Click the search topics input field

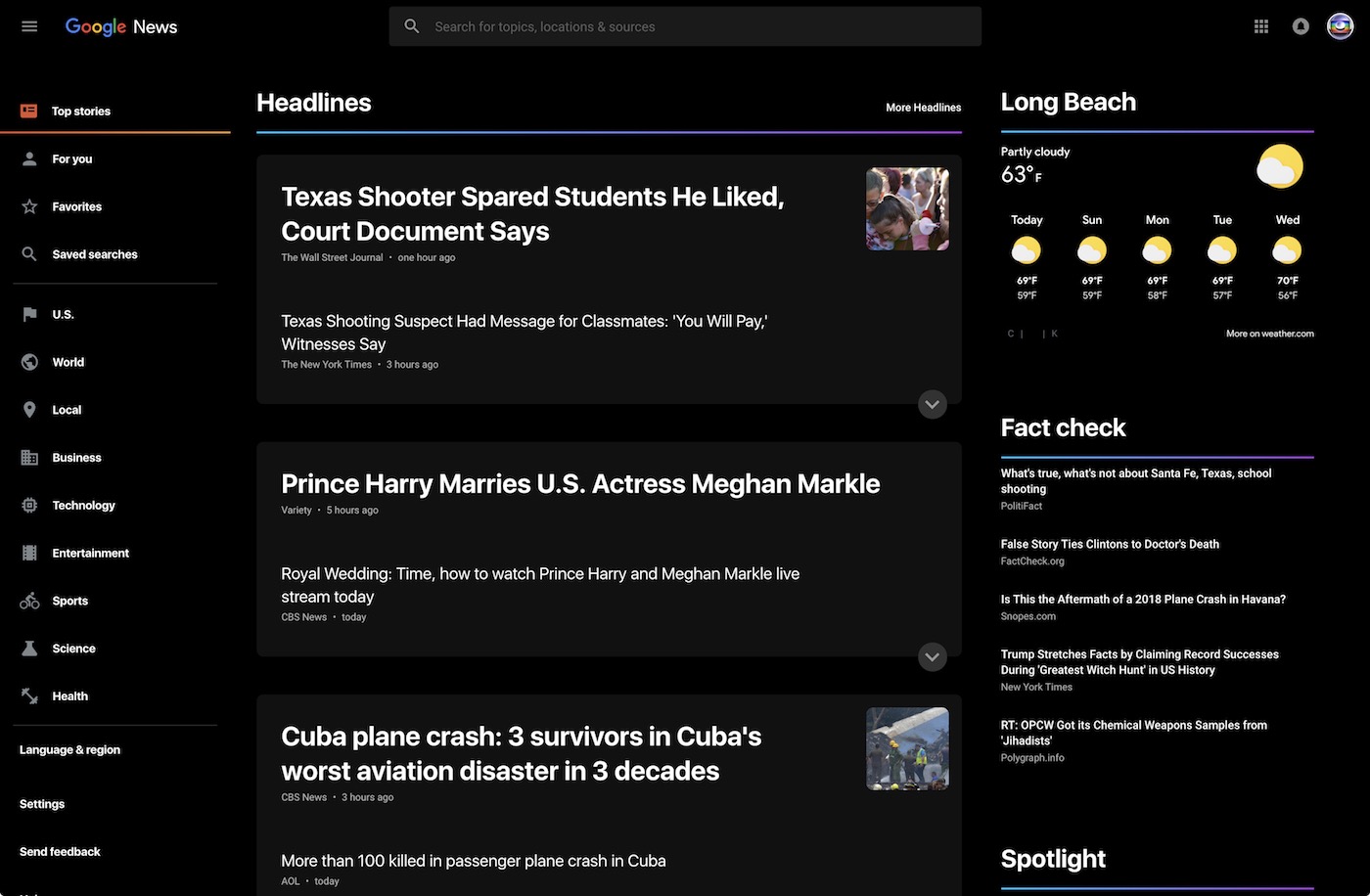[685, 26]
